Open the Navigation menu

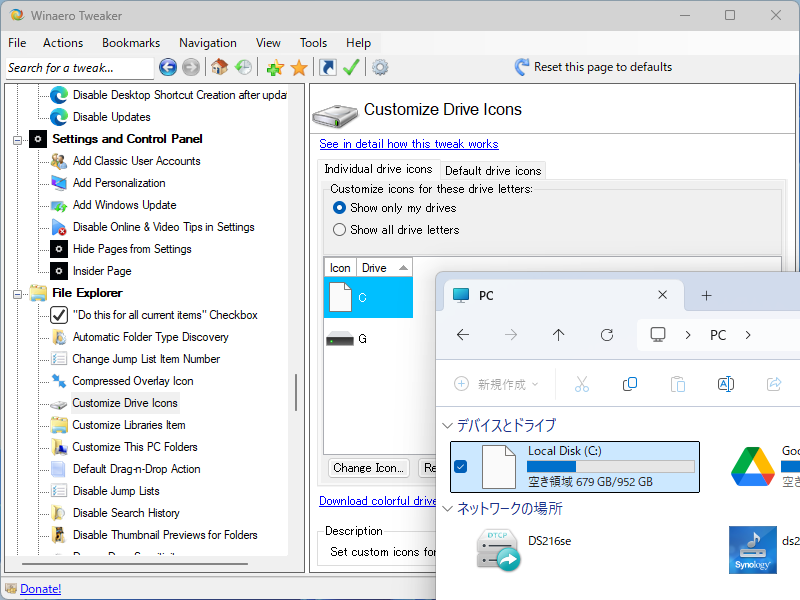(208, 43)
